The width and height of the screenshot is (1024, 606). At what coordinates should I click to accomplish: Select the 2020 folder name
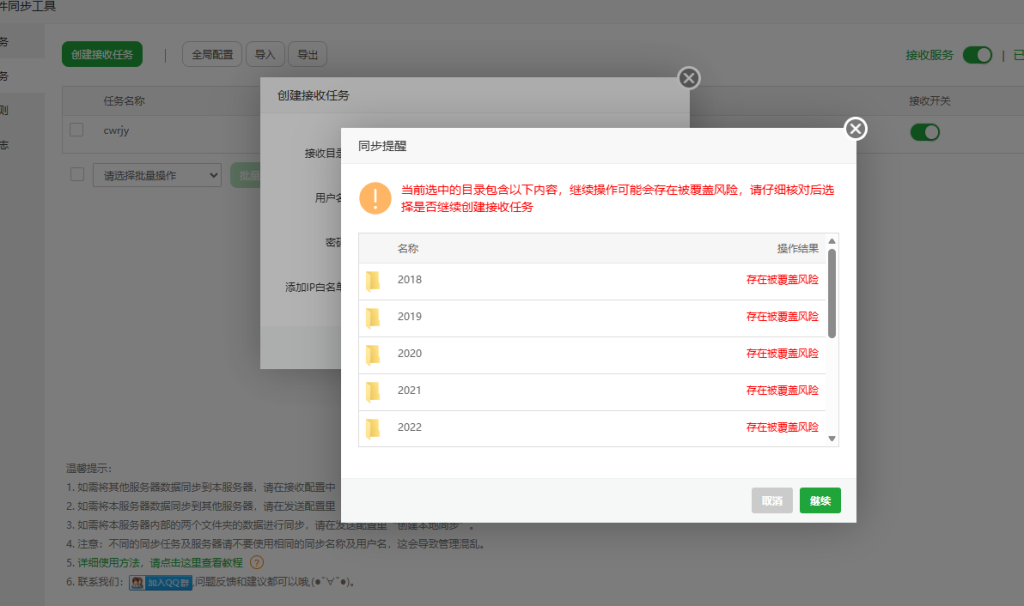[409, 353]
